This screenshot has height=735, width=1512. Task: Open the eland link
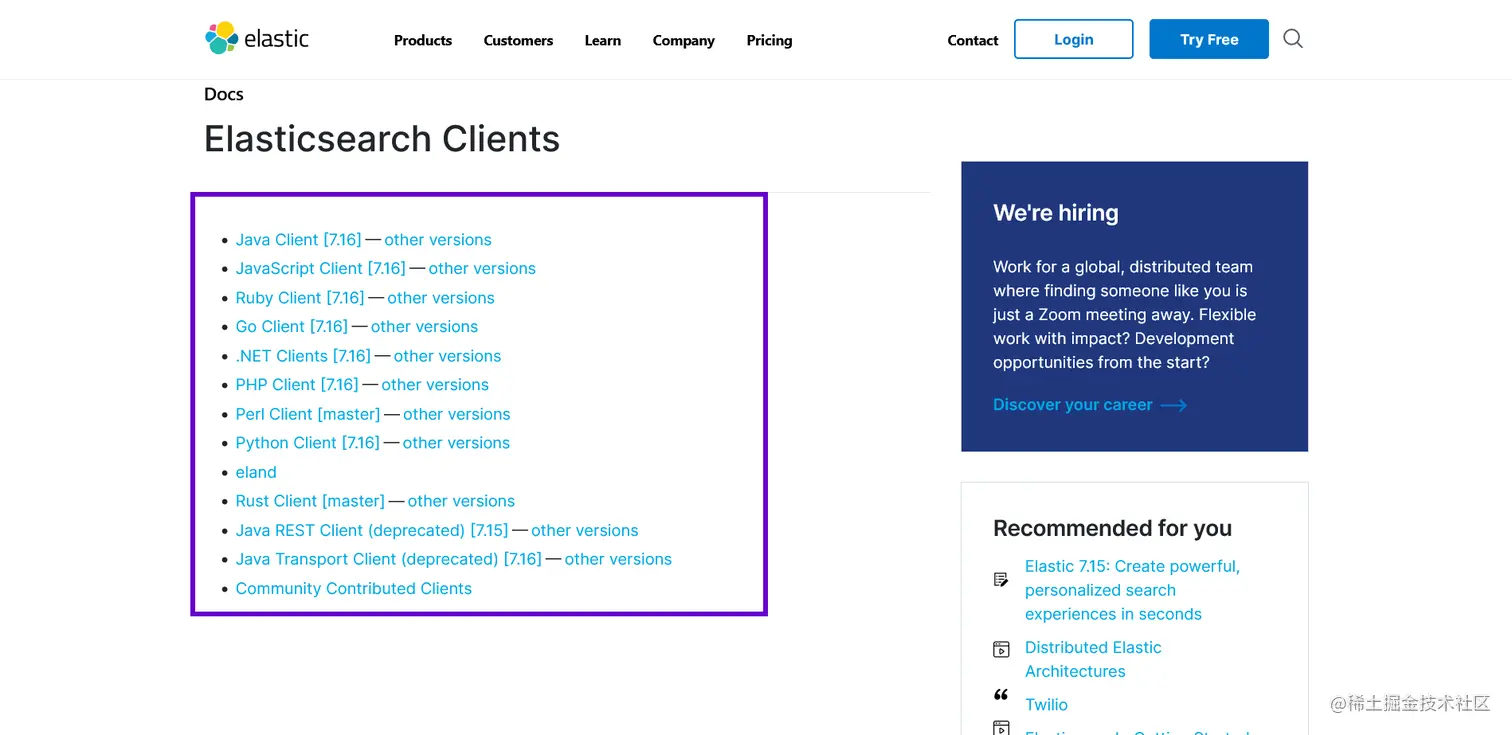[256, 472]
